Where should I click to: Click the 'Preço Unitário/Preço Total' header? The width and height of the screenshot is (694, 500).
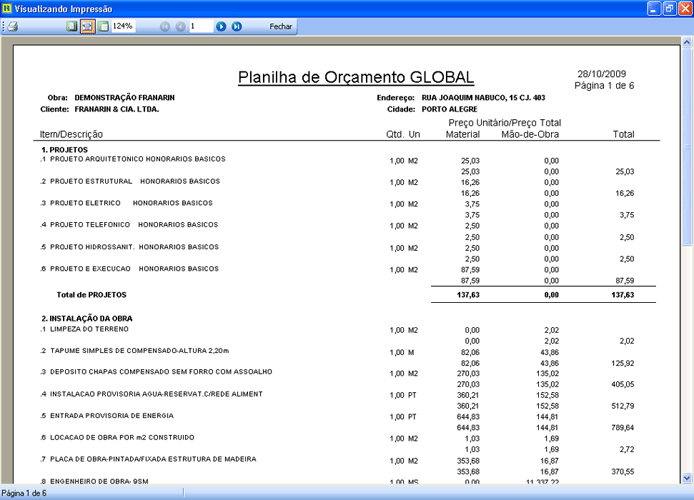tap(505, 123)
